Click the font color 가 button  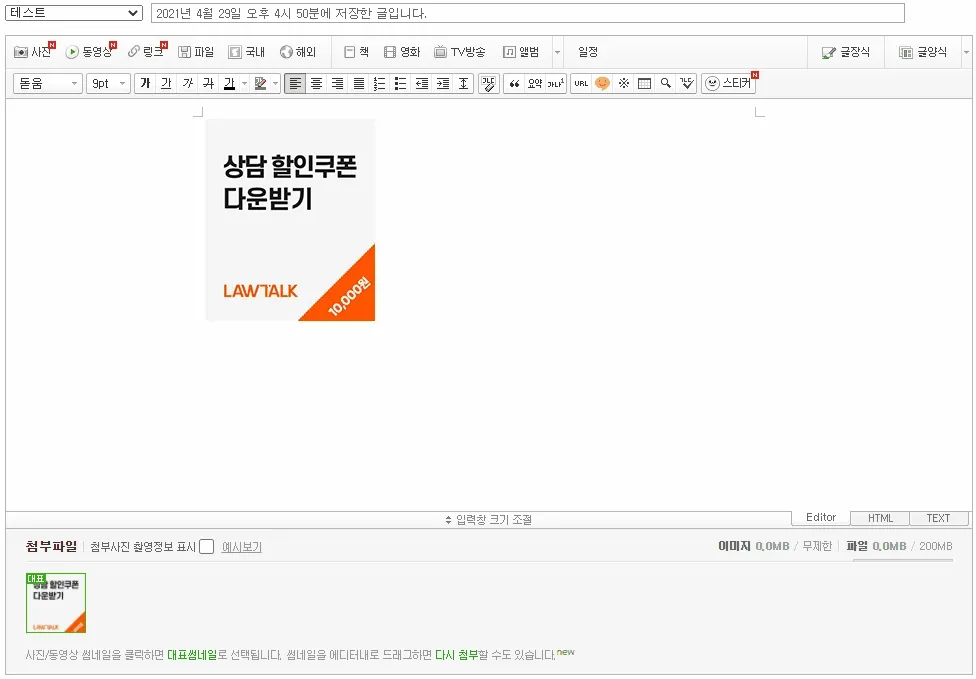pyautogui.click(x=230, y=83)
